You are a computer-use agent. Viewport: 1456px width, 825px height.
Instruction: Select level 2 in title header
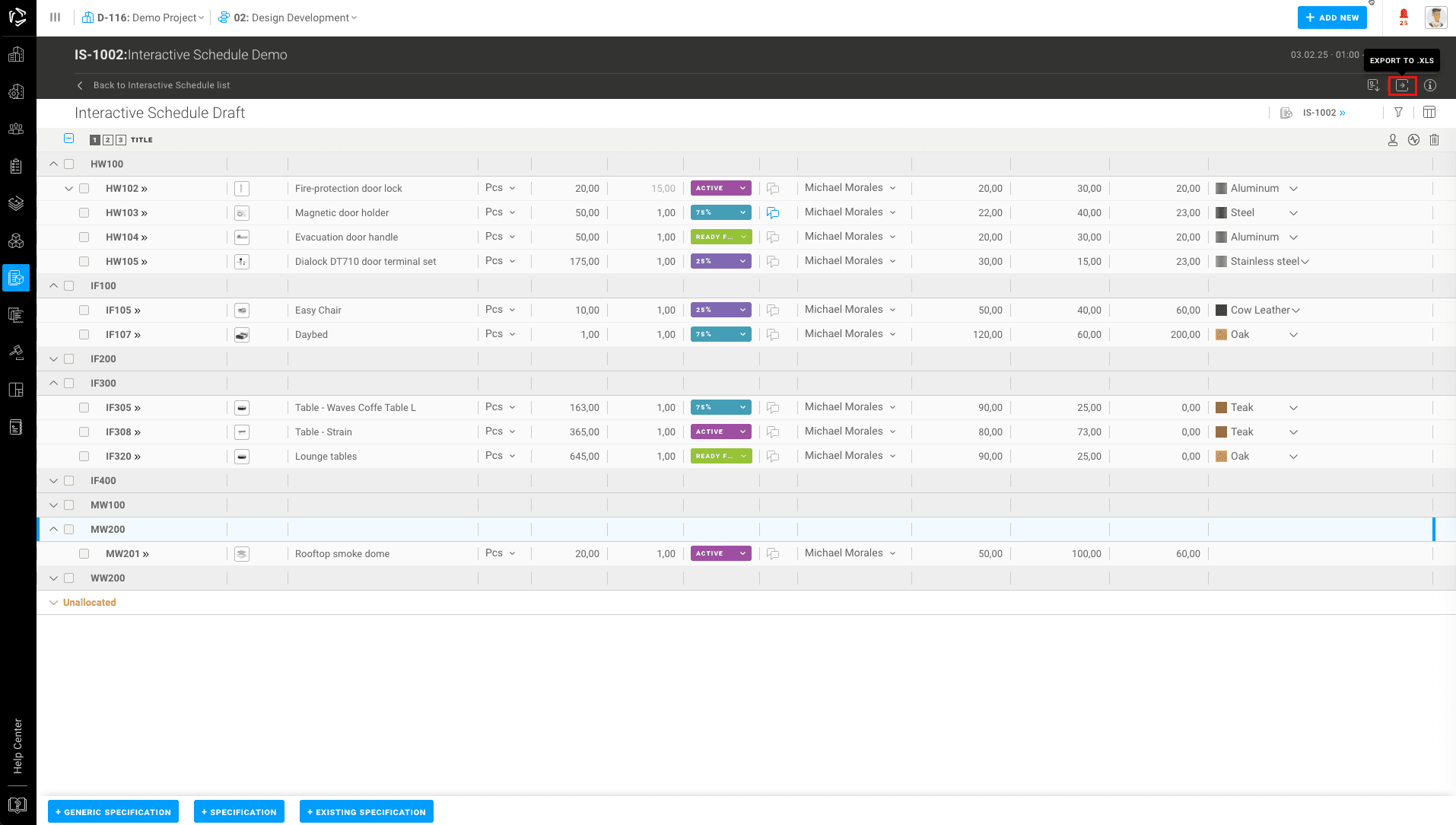[108, 140]
